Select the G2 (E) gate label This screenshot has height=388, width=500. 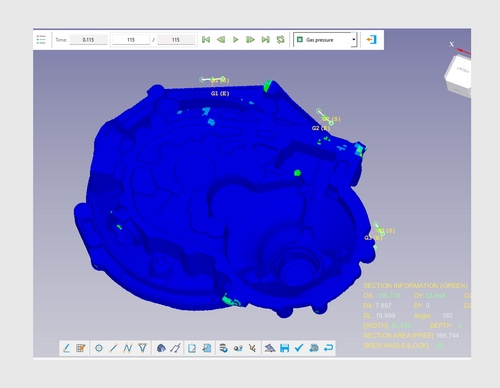point(321,128)
